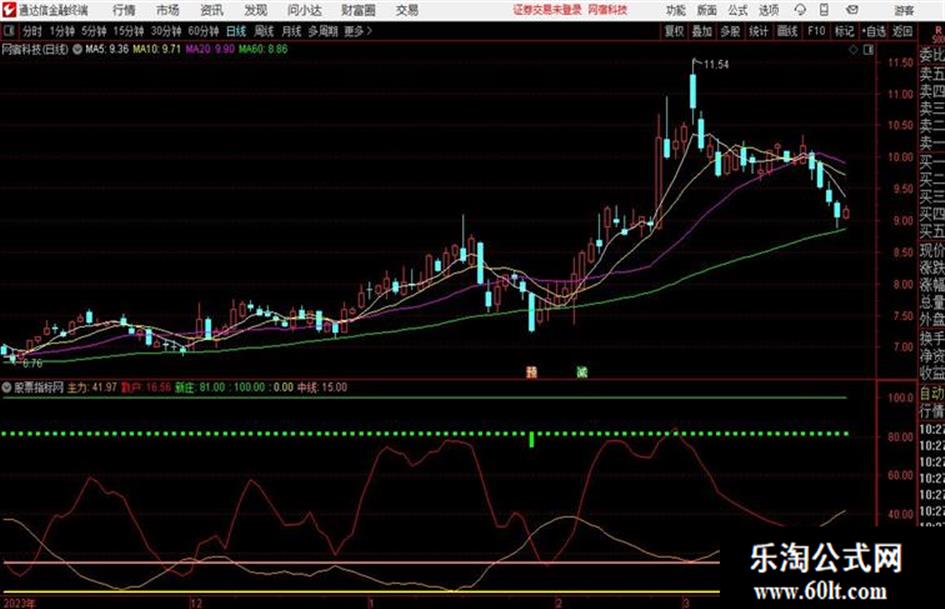Open the 公式 menu
945x609 pixels.
pyautogui.click(x=737, y=10)
